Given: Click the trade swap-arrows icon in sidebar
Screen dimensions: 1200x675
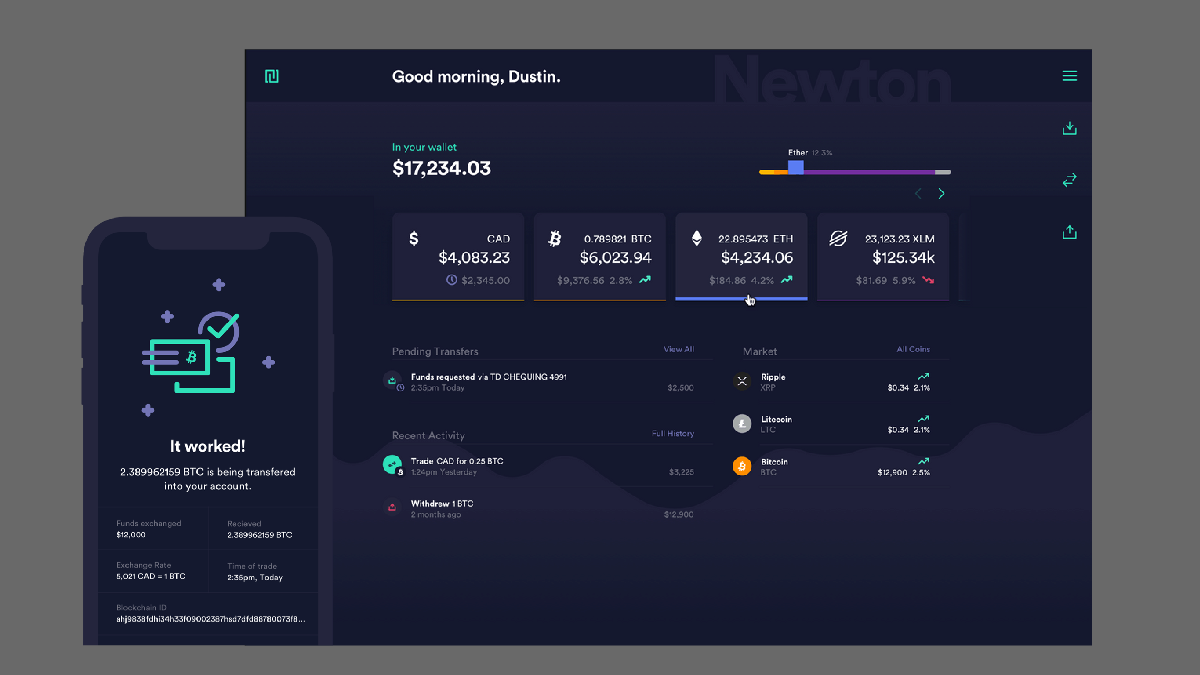Looking at the screenshot, I should click(1069, 180).
